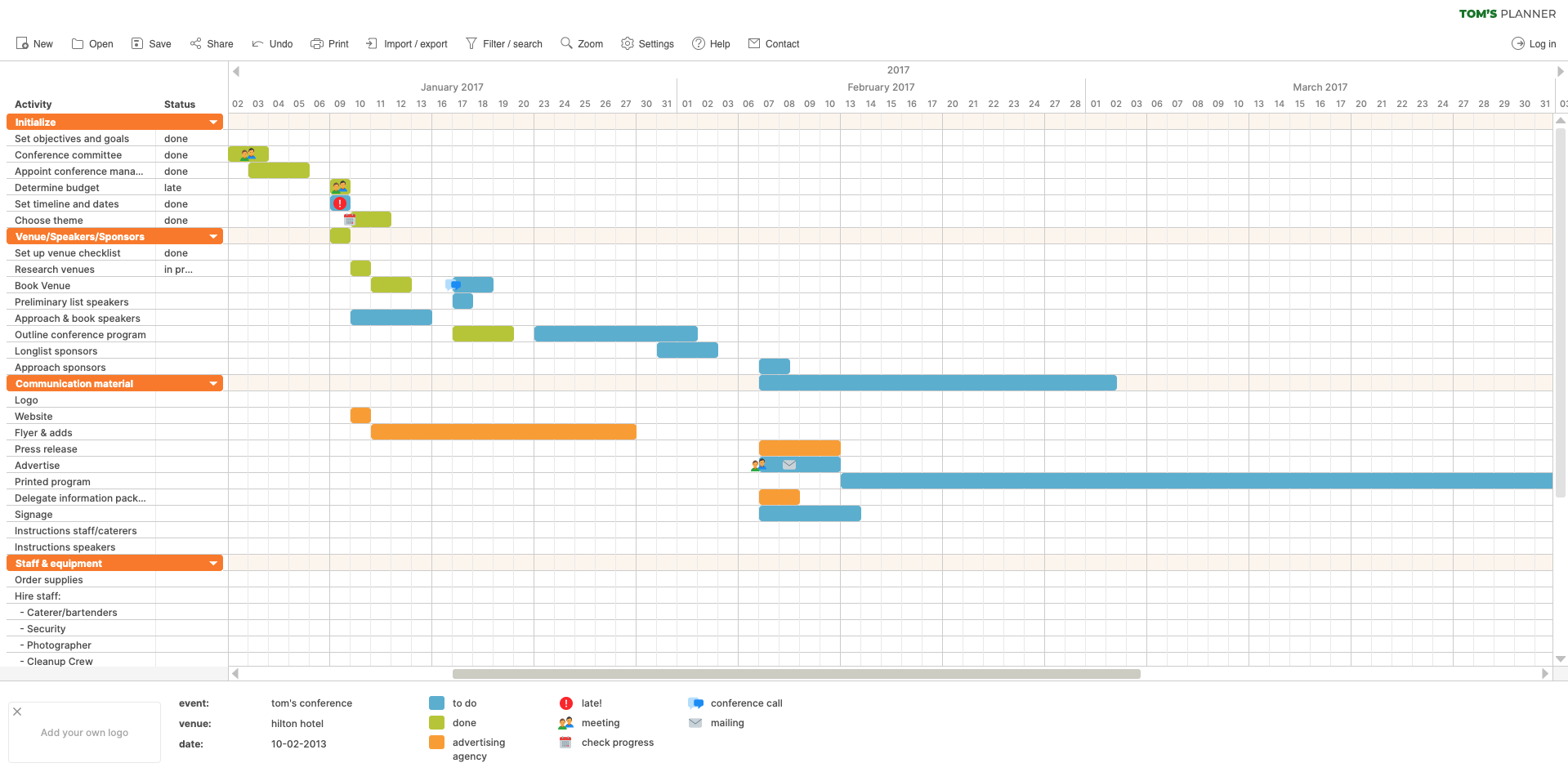Click the New button
This screenshot has height=772, width=1568.
(x=34, y=43)
